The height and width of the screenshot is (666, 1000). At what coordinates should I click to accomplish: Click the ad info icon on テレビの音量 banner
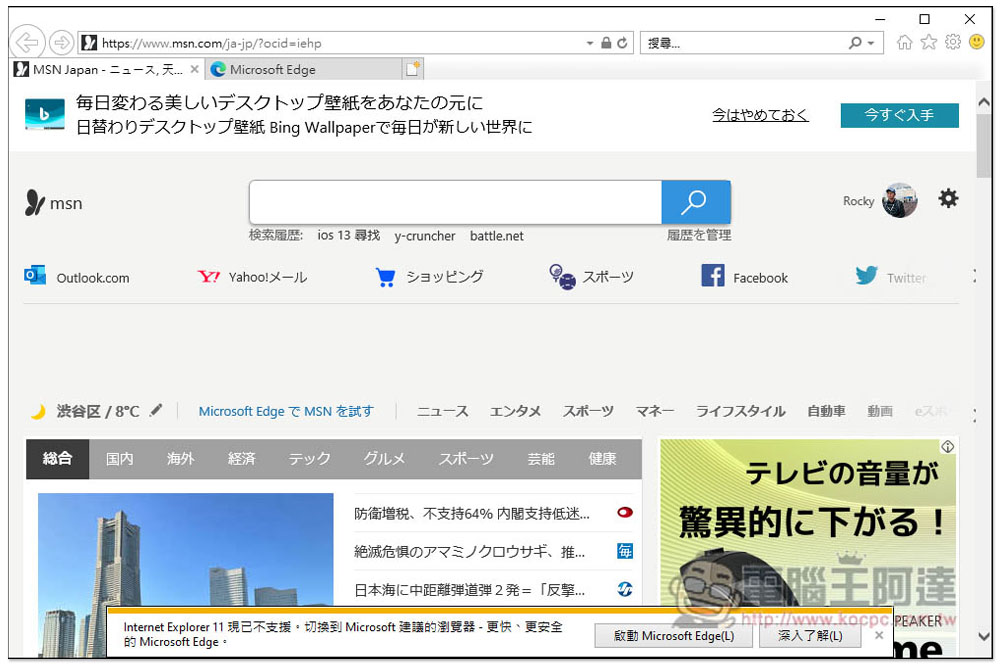[948, 447]
